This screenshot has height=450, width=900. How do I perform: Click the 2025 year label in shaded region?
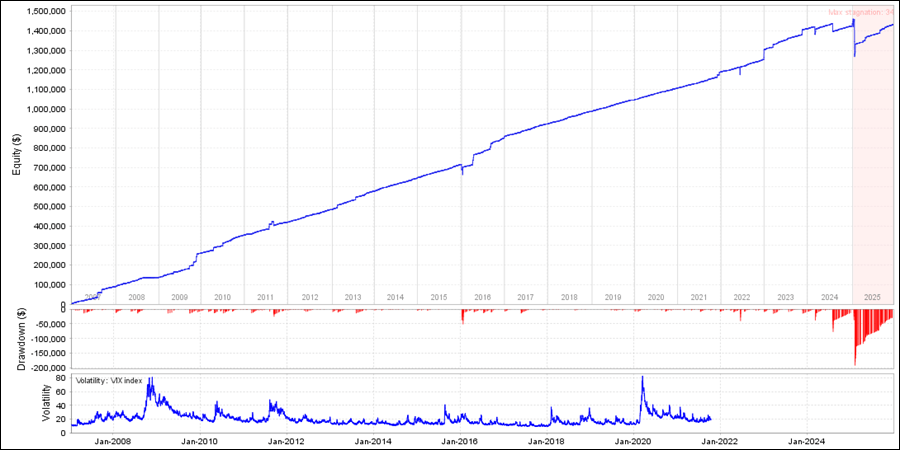[x=871, y=298]
